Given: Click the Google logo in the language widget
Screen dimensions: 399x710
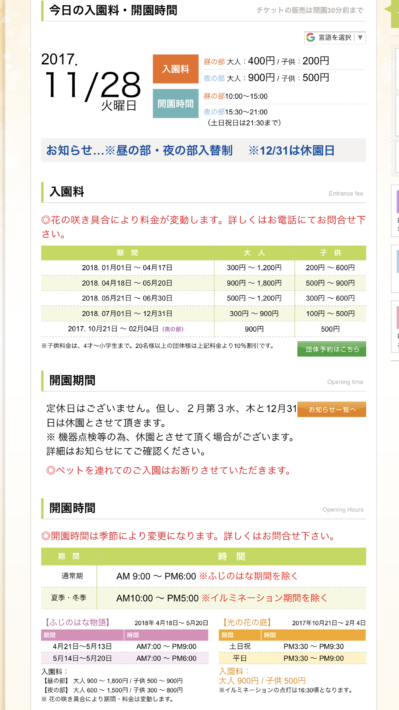Looking at the screenshot, I should tap(310, 38).
